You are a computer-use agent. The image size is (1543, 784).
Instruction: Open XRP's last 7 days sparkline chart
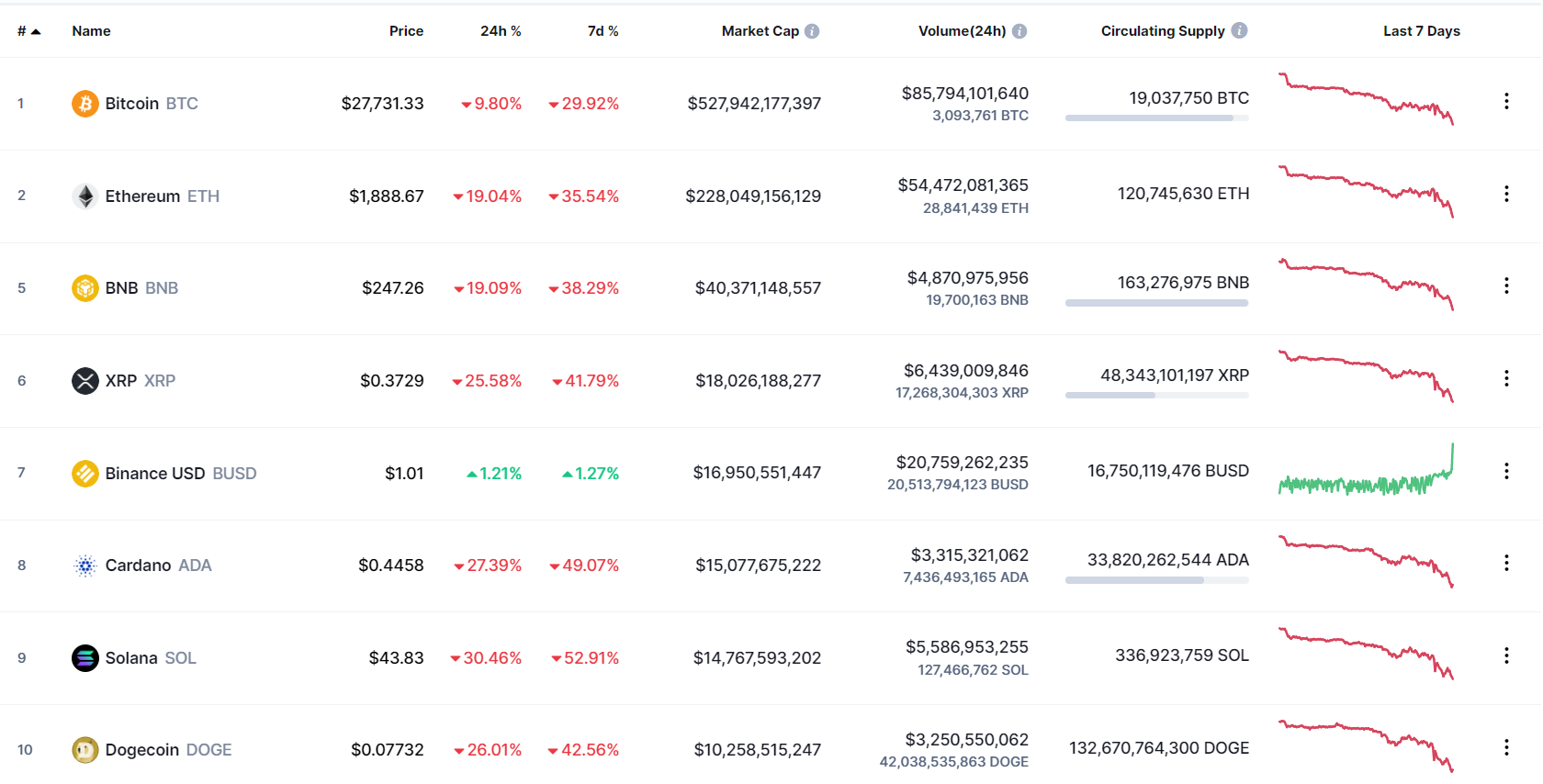click(x=1366, y=376)
